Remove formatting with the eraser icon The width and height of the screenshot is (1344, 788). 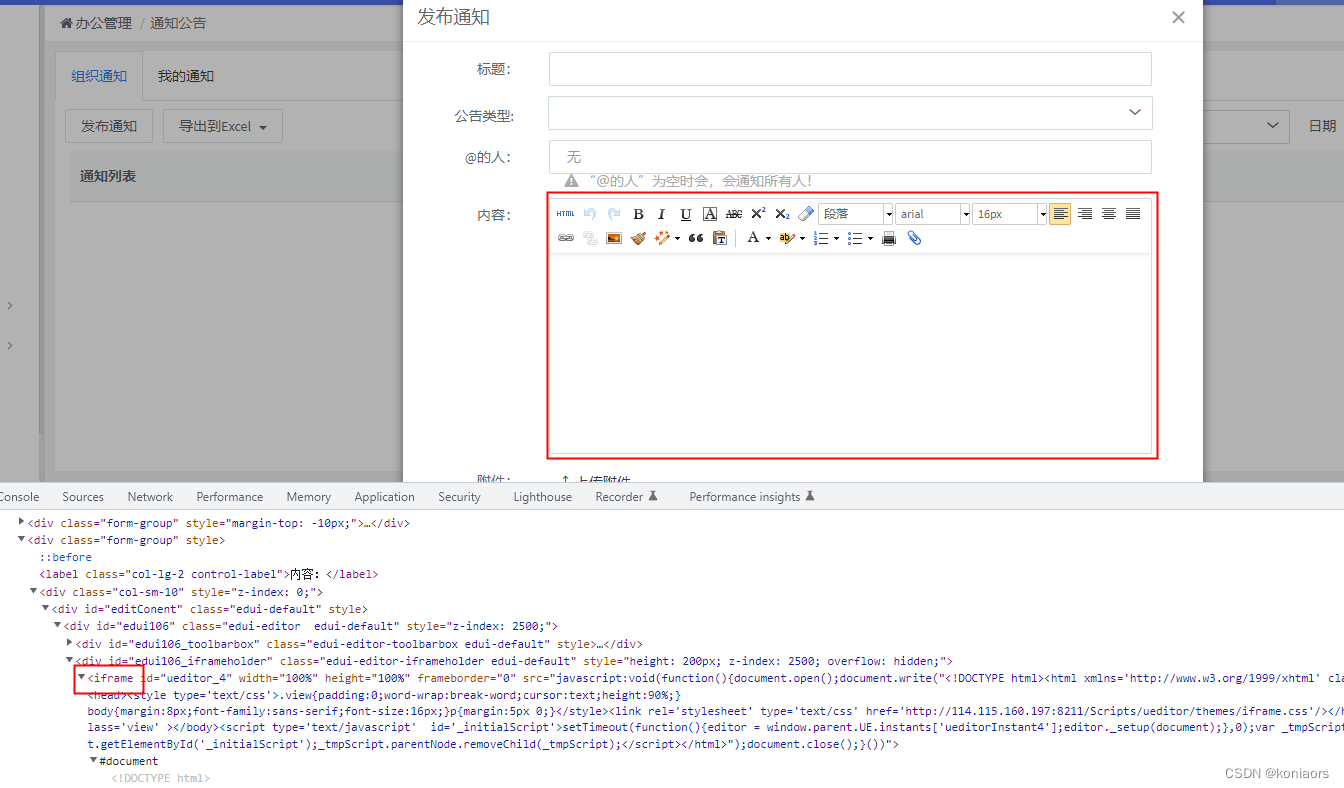tap(805, 213)
